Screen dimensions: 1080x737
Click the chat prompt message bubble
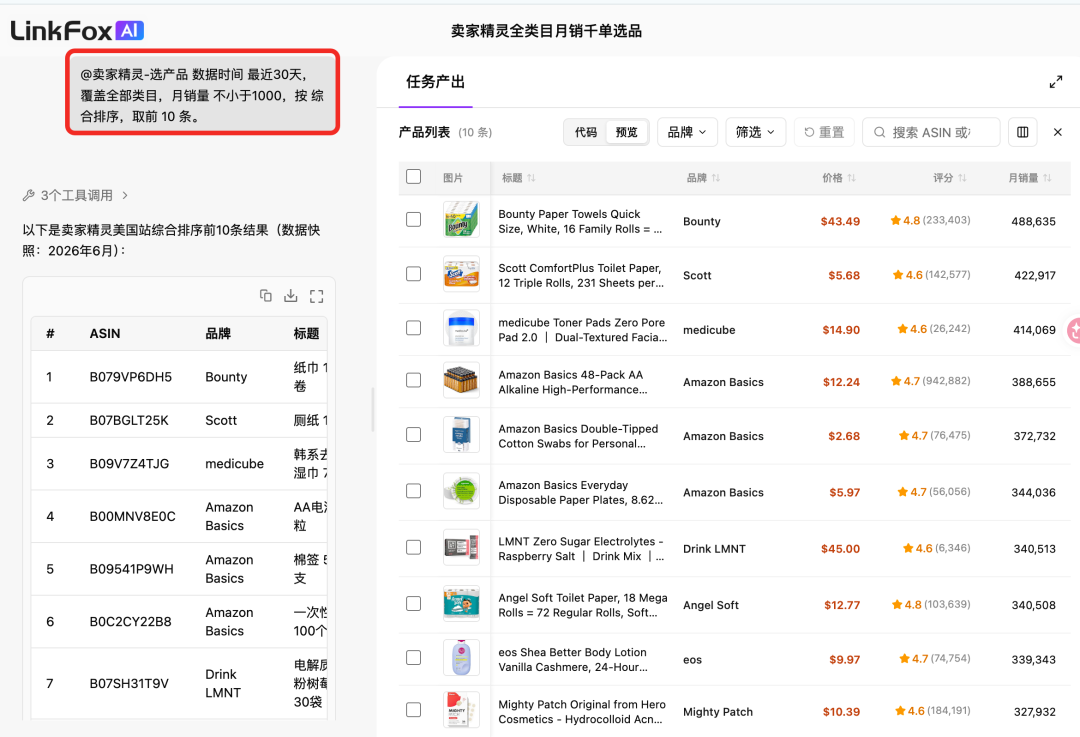(202, 92)
